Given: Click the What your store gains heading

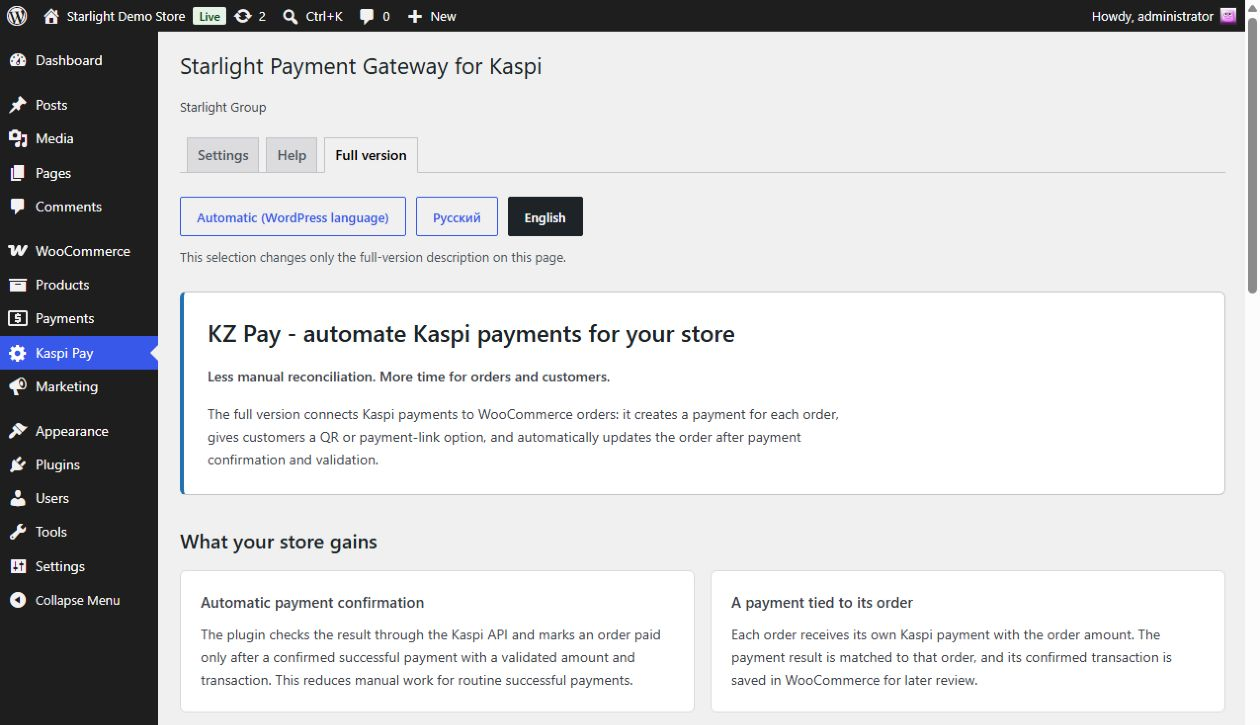Looking at the screenshot, I should [x=279, y=542].
